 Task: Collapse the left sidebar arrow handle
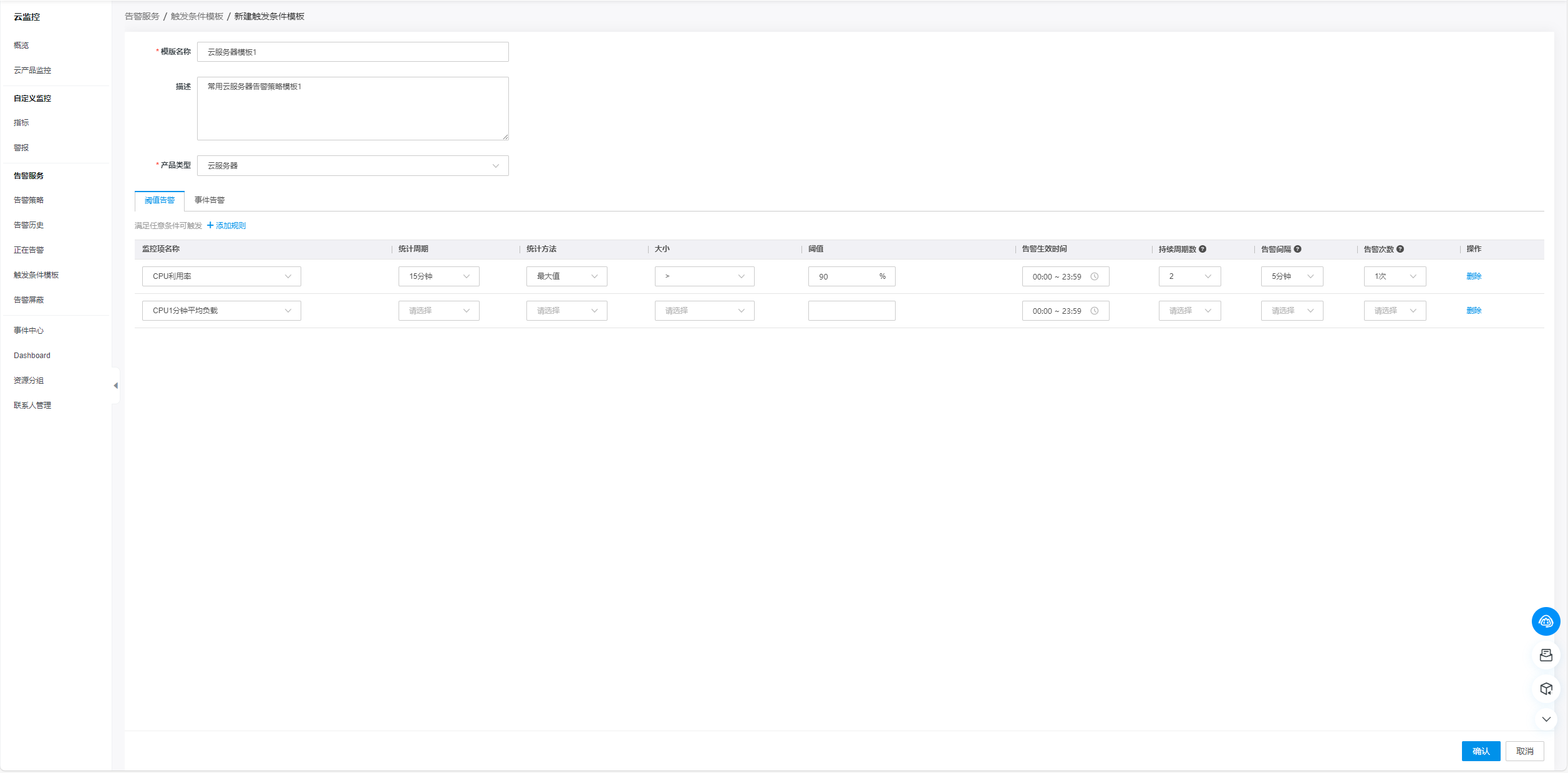tap(115, 386)
